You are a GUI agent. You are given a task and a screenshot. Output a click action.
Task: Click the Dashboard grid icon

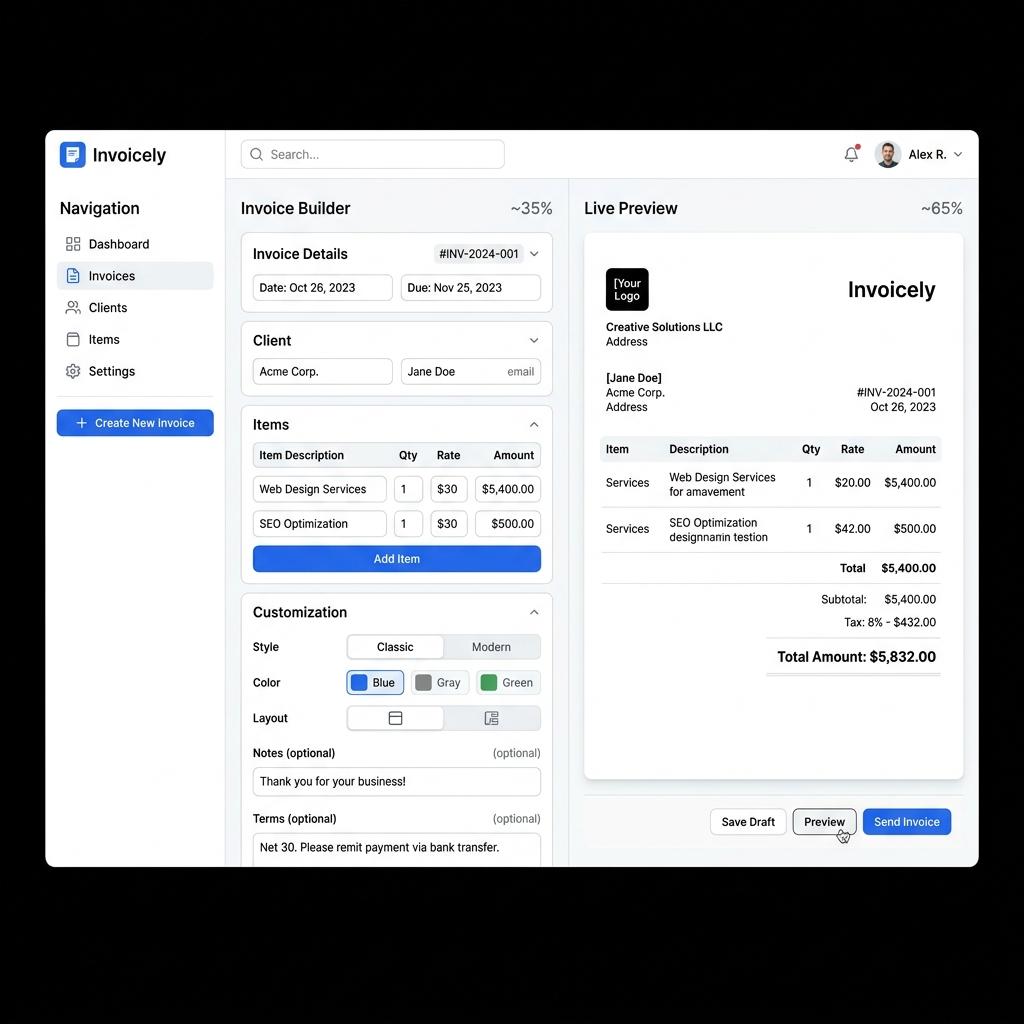pos(73,244)
